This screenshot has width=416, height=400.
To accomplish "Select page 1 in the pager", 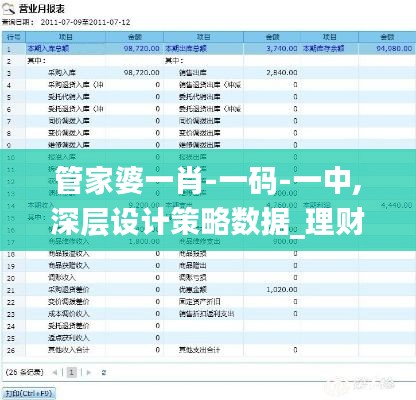I will (x=72, y=372).
